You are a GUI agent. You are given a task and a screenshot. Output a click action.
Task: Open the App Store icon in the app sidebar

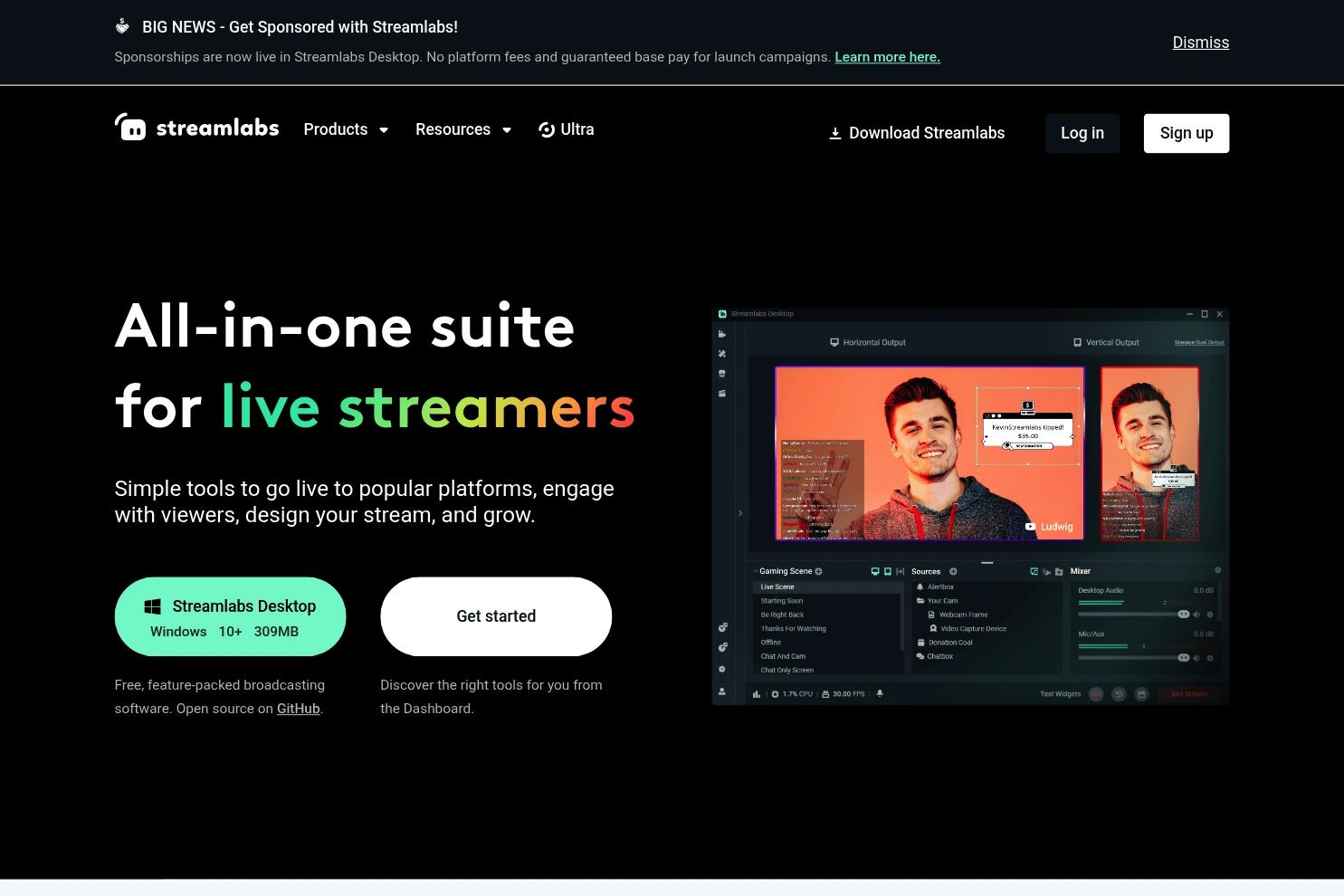click(x=722, y=373)
